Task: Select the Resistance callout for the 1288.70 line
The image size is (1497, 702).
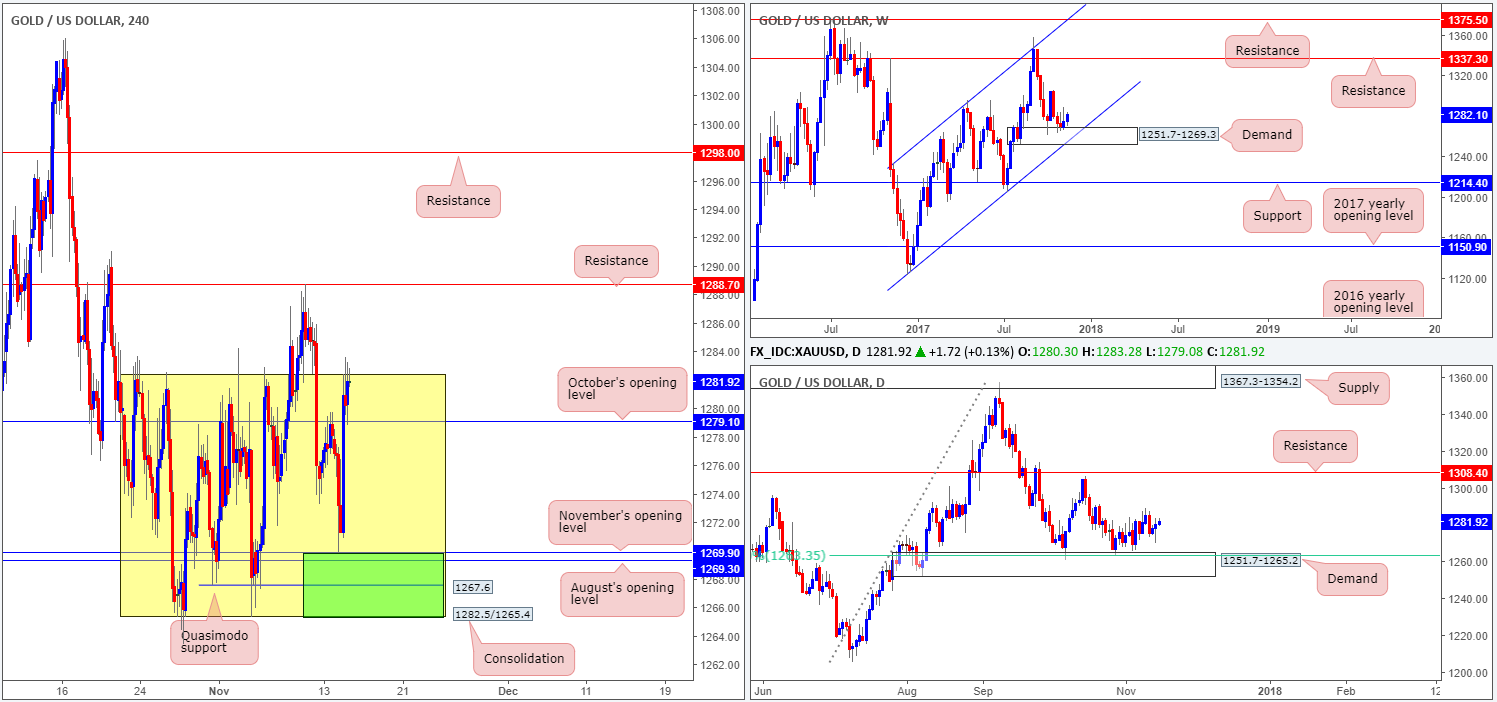Action: (617, 260)
